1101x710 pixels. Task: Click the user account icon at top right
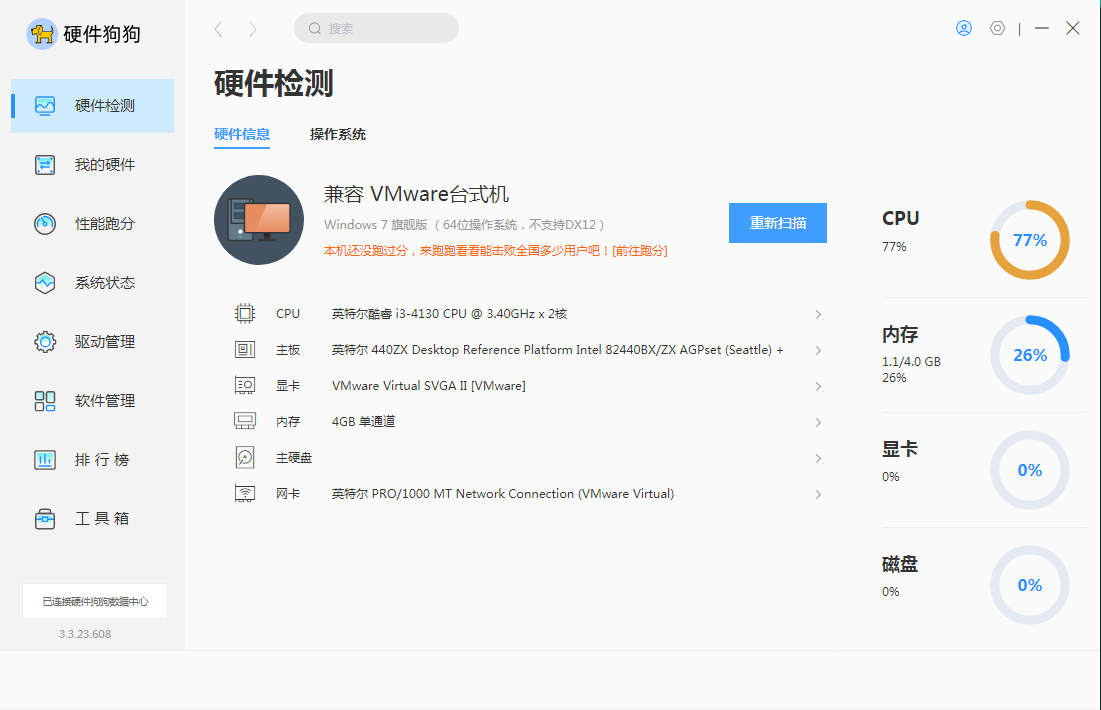tap(964, 28)
